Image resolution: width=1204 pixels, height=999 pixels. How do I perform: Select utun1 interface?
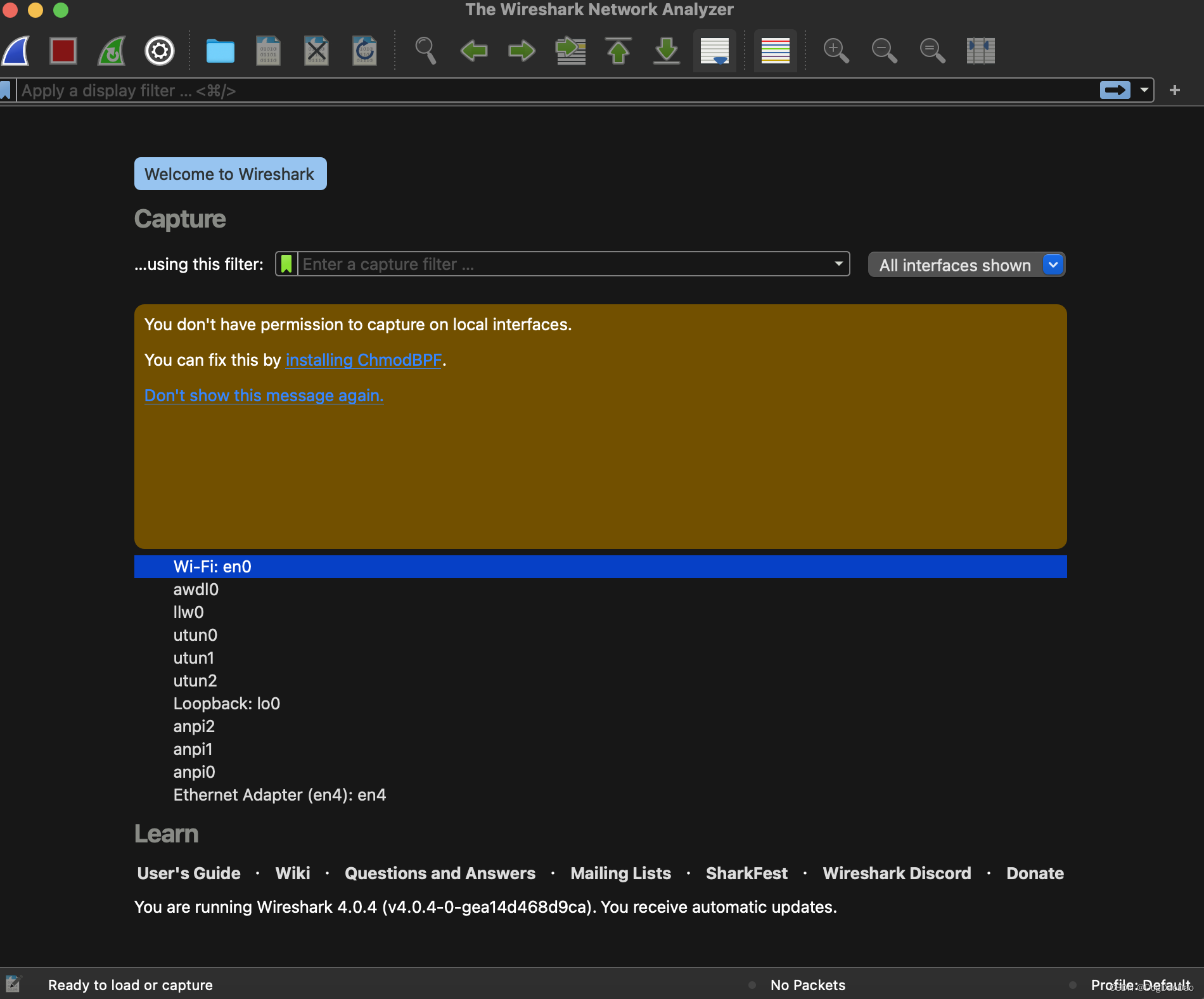pos(601,658)
